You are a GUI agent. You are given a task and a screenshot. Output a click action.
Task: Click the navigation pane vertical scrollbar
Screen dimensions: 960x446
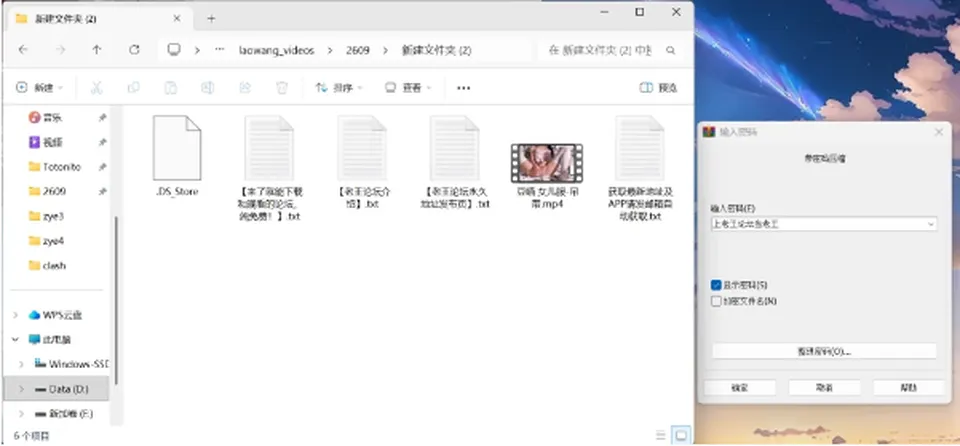116,300
